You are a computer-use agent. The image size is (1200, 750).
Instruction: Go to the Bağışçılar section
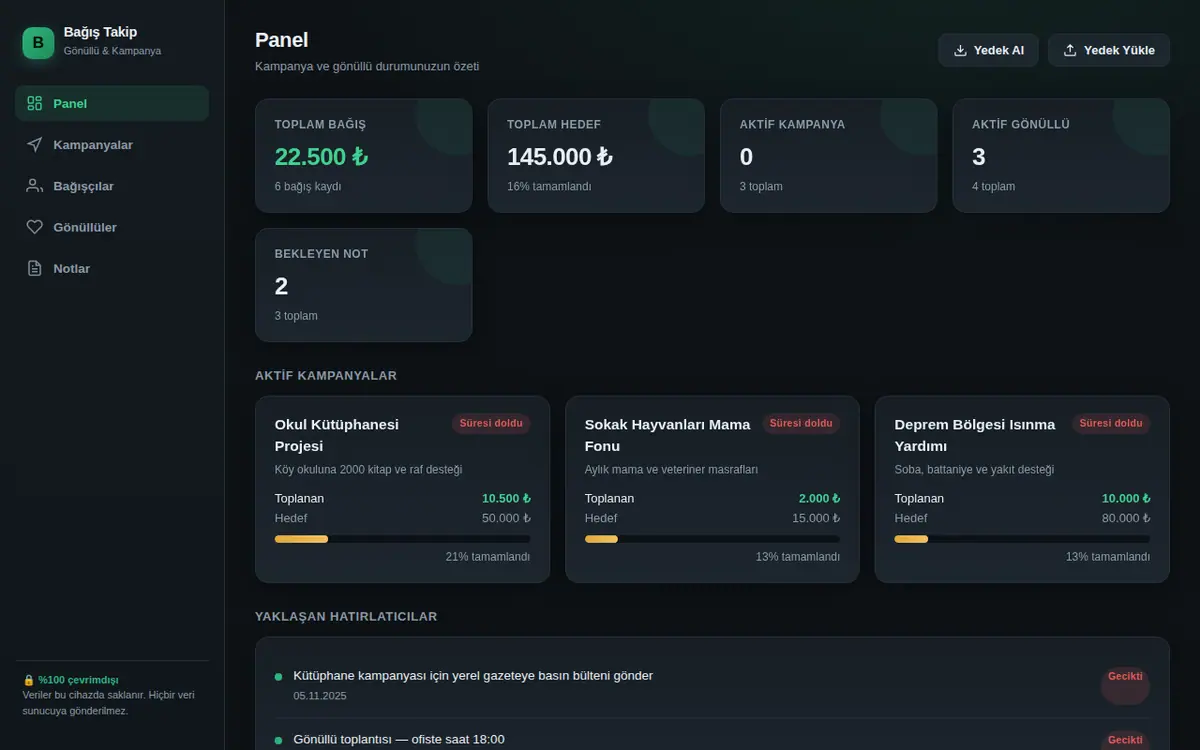(x=112, y=186)
